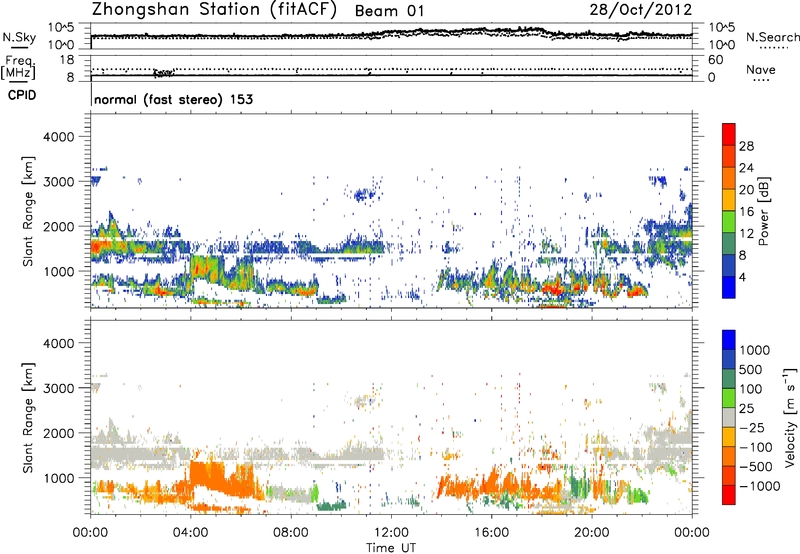Click "Slant Range [km]" label of velocity panel
This screenshot has width=800, height=554.
28,418
